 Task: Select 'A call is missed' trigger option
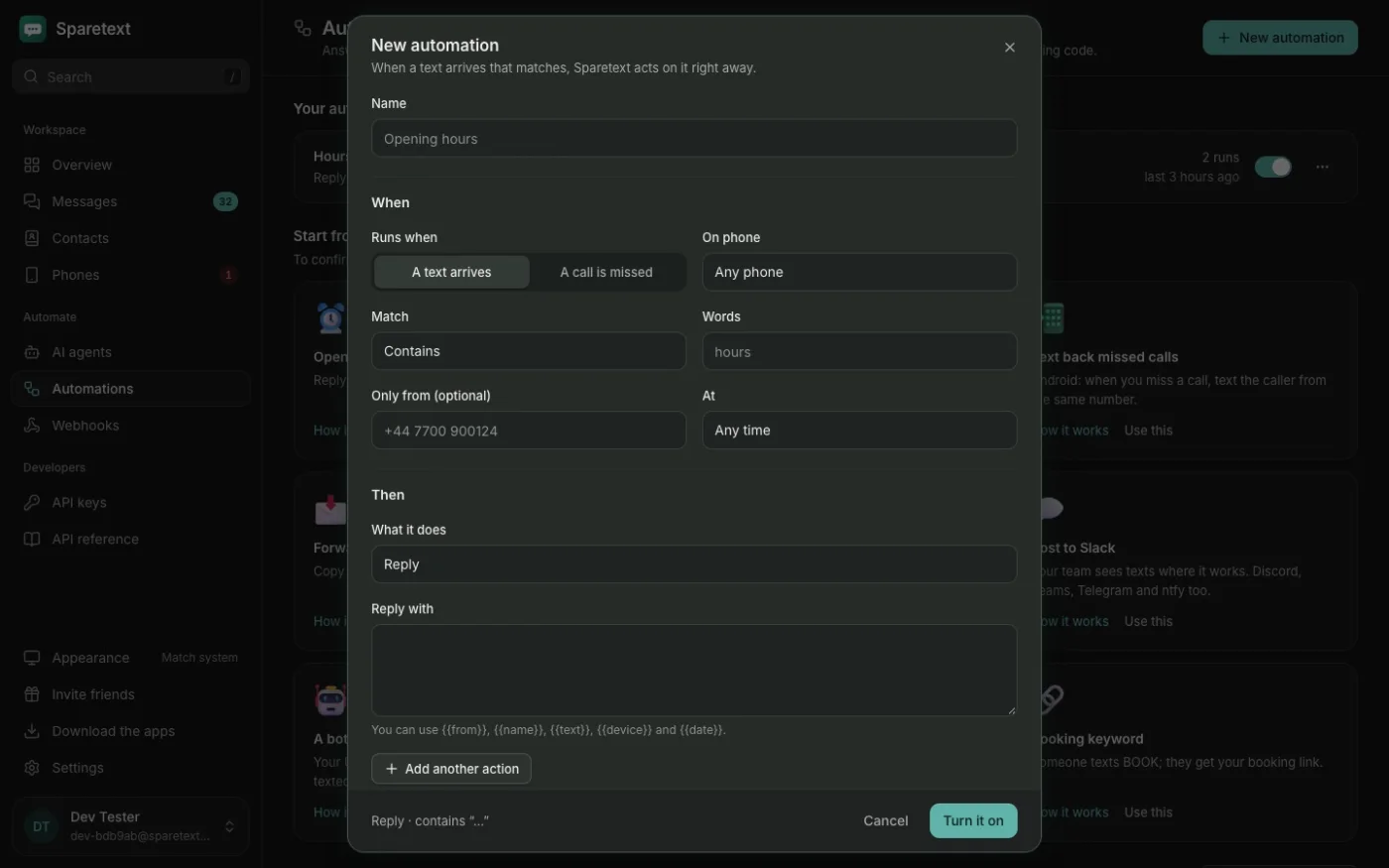(606, 272)
